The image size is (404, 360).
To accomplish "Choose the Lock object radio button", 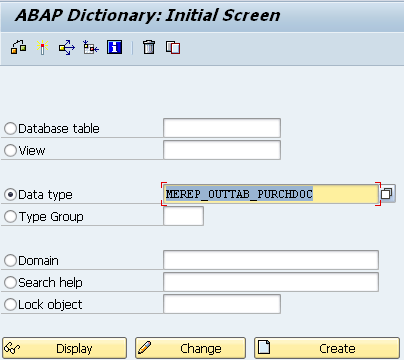I will pos(10,304).
